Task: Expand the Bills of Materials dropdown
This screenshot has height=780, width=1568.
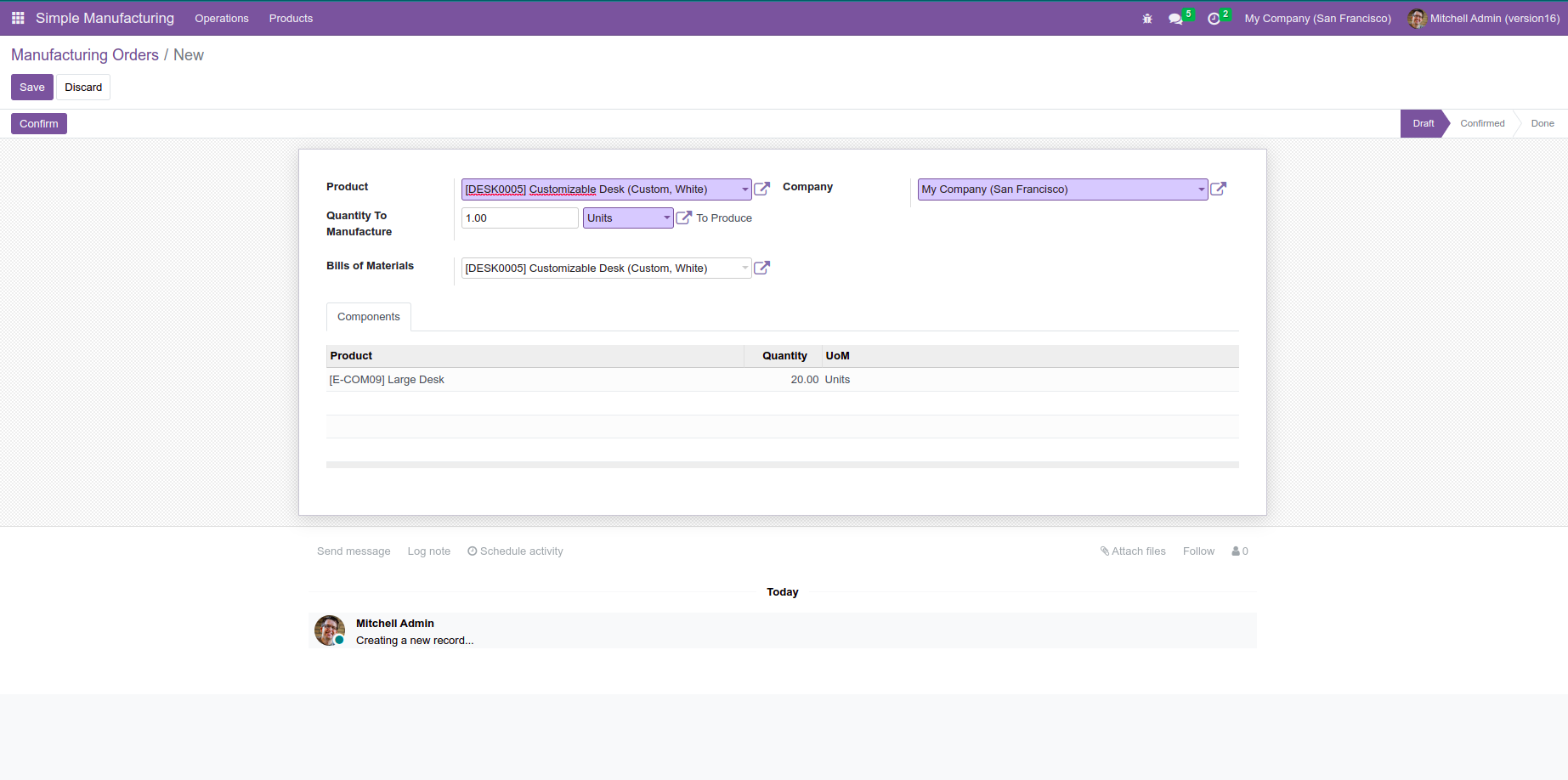Action: (x=744, y=268)
